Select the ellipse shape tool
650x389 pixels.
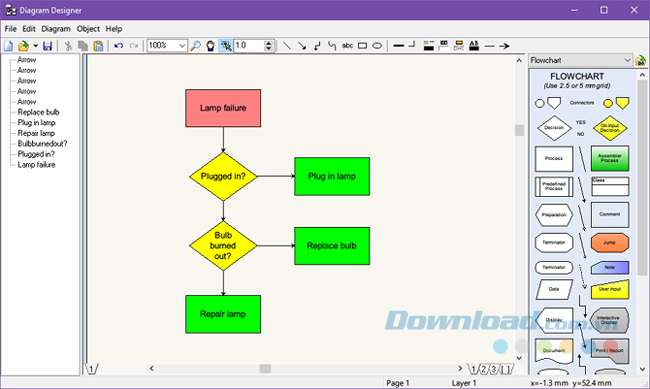pyautogui.click(x=377, y=46)
